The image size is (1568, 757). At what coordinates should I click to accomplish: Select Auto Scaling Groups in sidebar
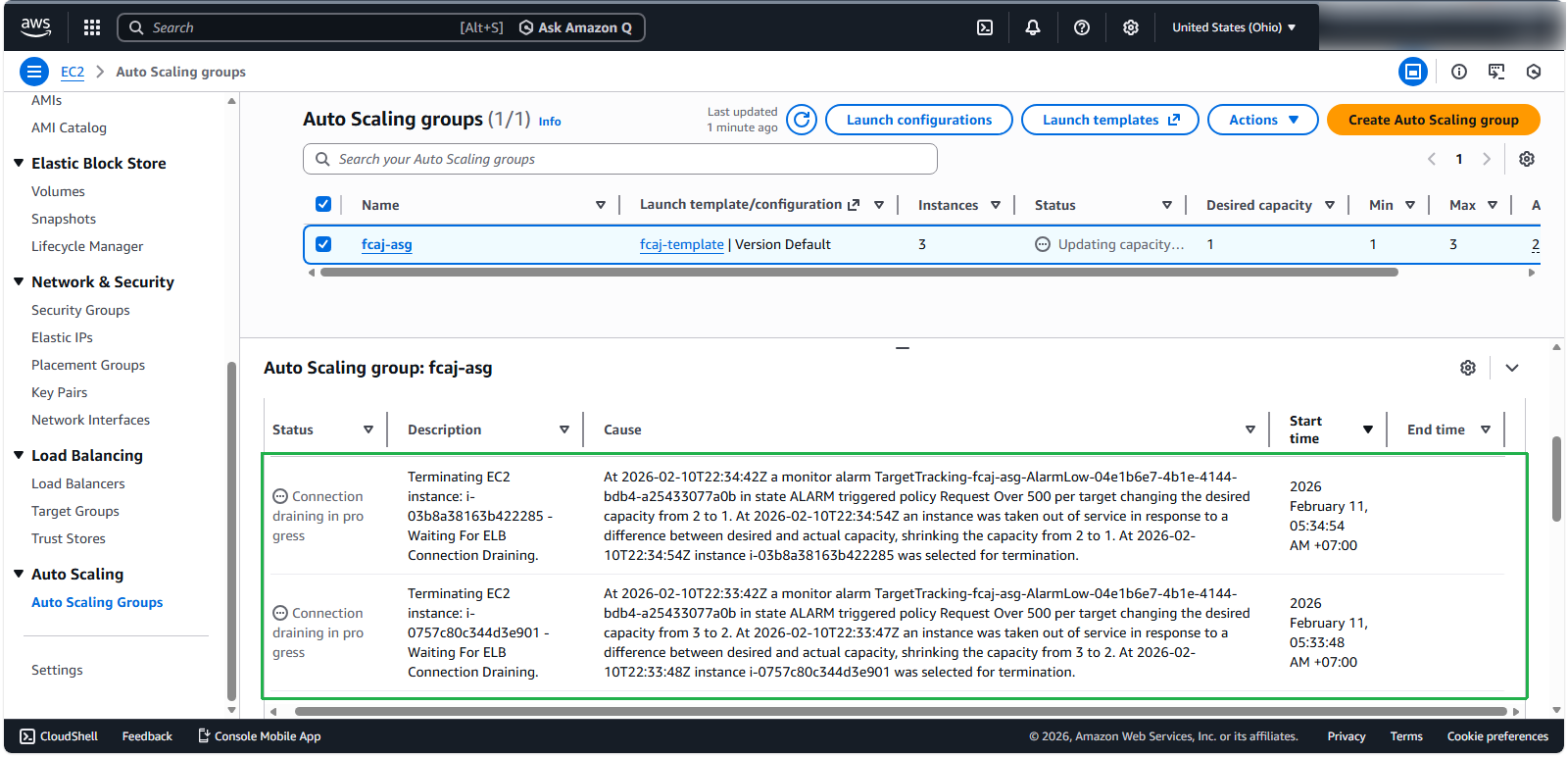(x=97, y=602)
